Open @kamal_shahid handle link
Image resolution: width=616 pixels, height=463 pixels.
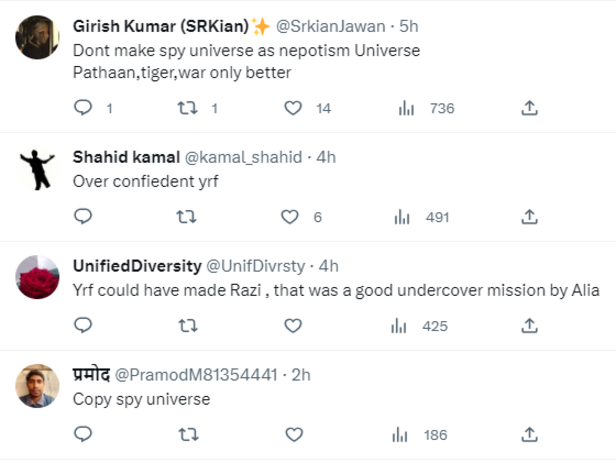256,157
